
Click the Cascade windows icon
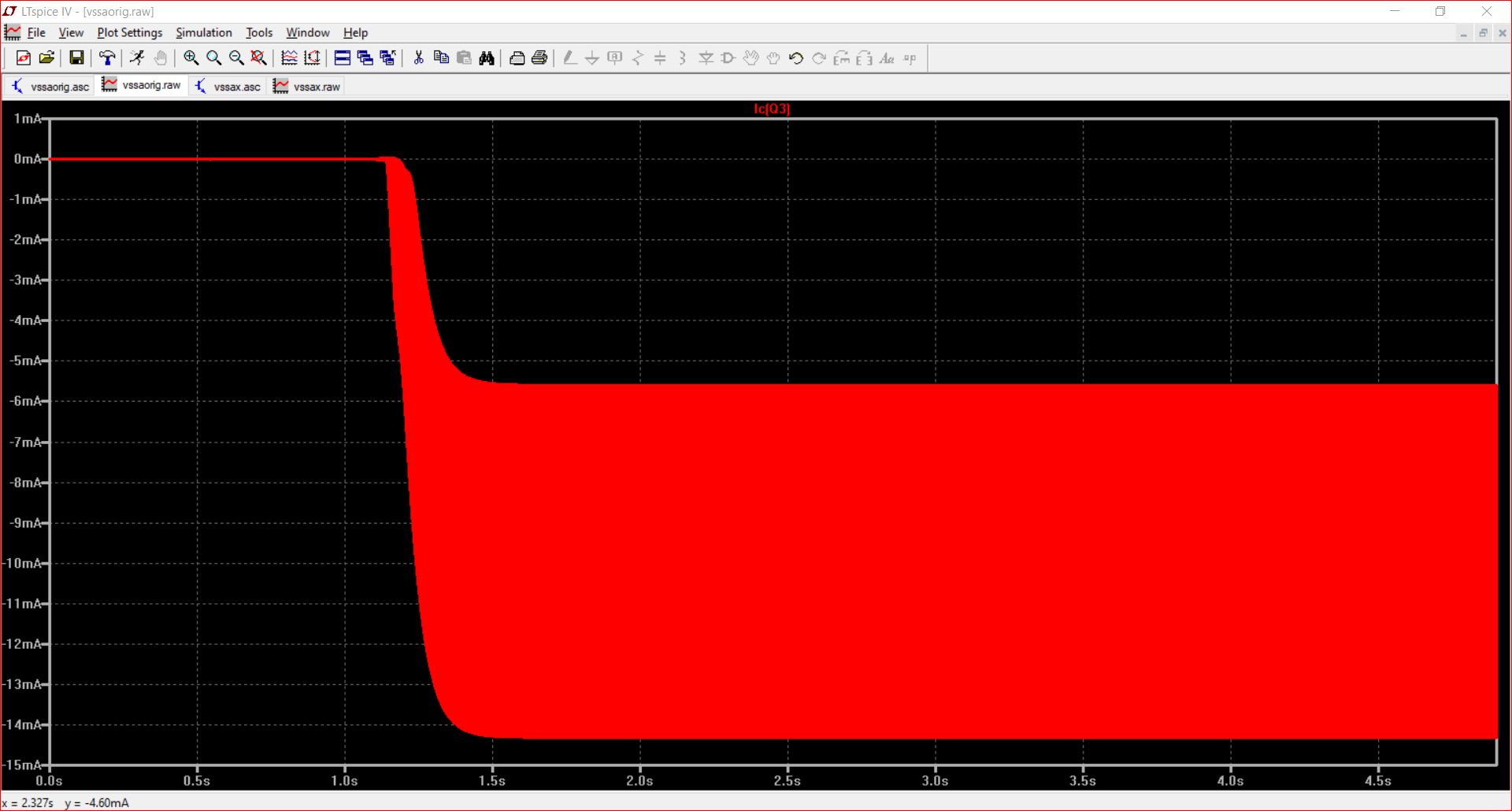click(x=387, y=57)
